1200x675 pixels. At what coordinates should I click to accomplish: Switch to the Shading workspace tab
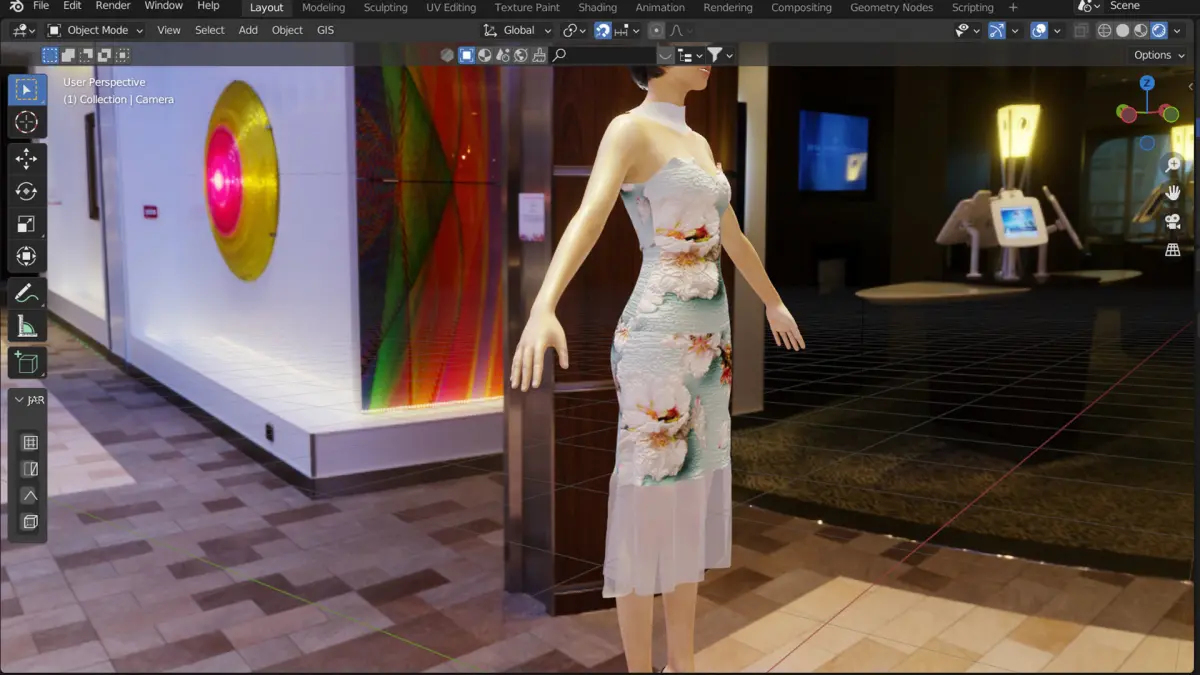click(598, 7)
